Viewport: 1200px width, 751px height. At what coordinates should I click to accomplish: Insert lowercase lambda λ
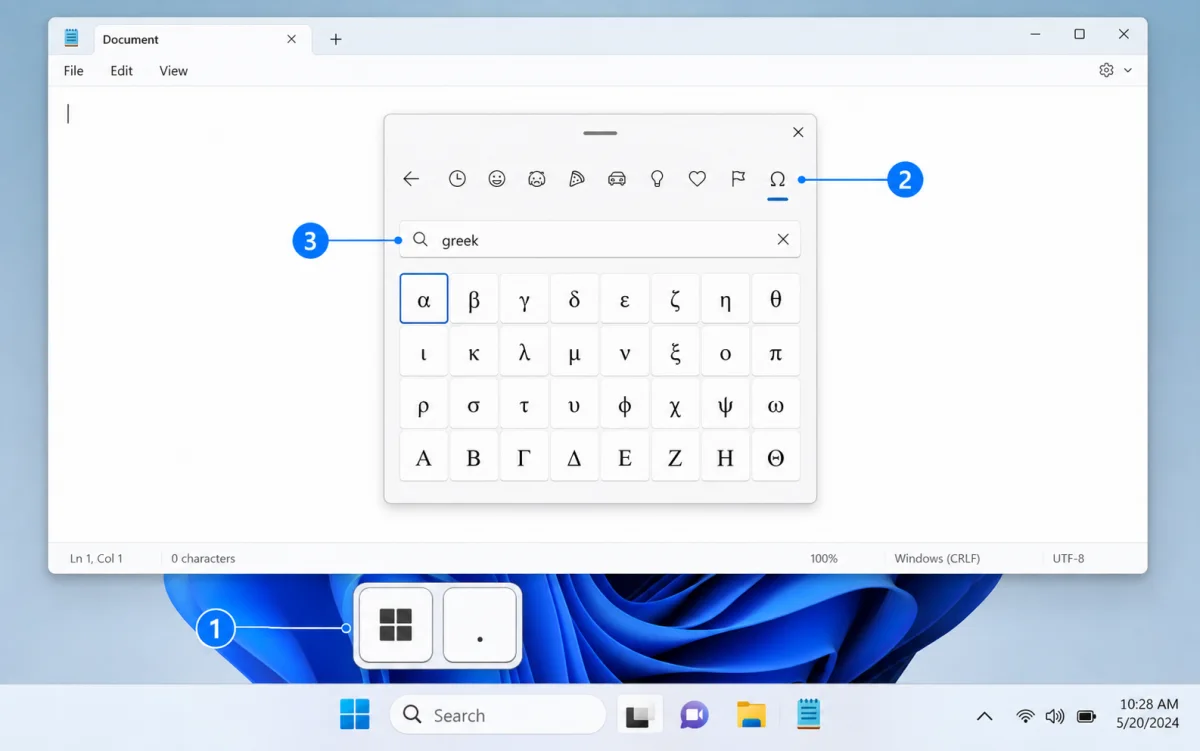click(x=524, y=352)
